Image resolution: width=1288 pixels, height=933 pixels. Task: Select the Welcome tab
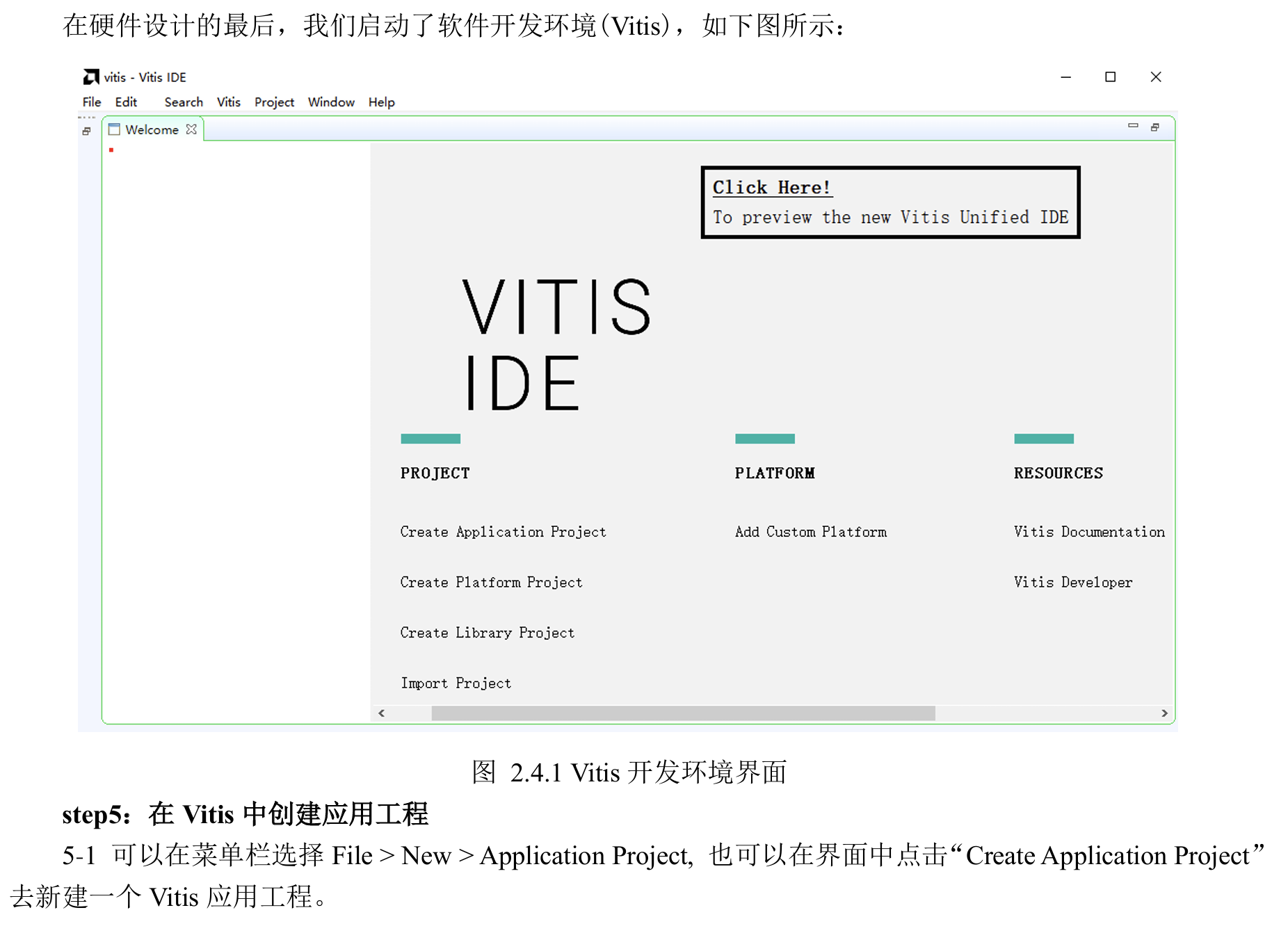click(x=152, y=130)
